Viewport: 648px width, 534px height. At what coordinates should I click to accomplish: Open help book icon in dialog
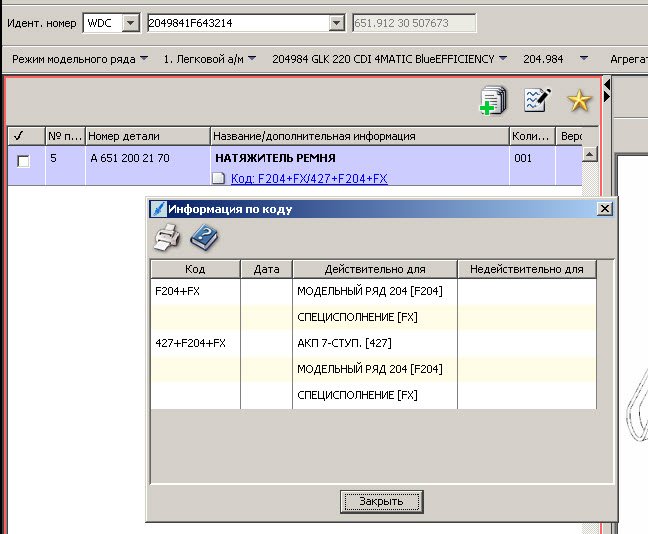coord(204,237)
